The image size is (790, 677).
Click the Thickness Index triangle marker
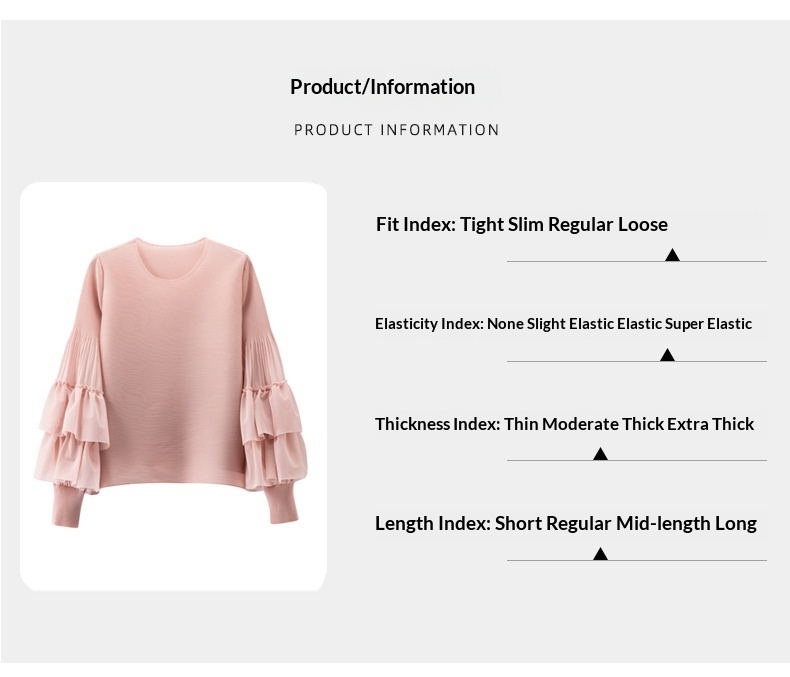pyautogui.click(x=600, y=454)
